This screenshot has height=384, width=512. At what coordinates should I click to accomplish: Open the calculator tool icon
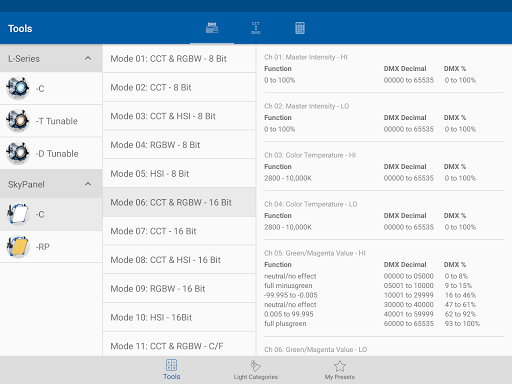point(300,28)
